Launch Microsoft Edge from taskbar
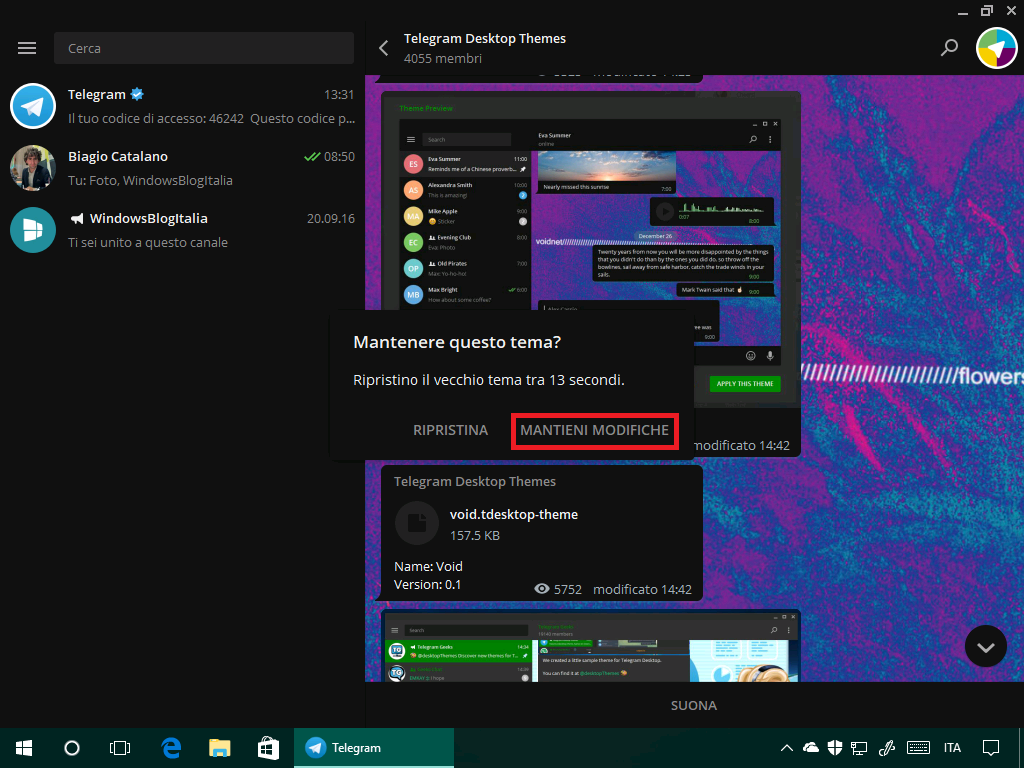 (171, 748)
